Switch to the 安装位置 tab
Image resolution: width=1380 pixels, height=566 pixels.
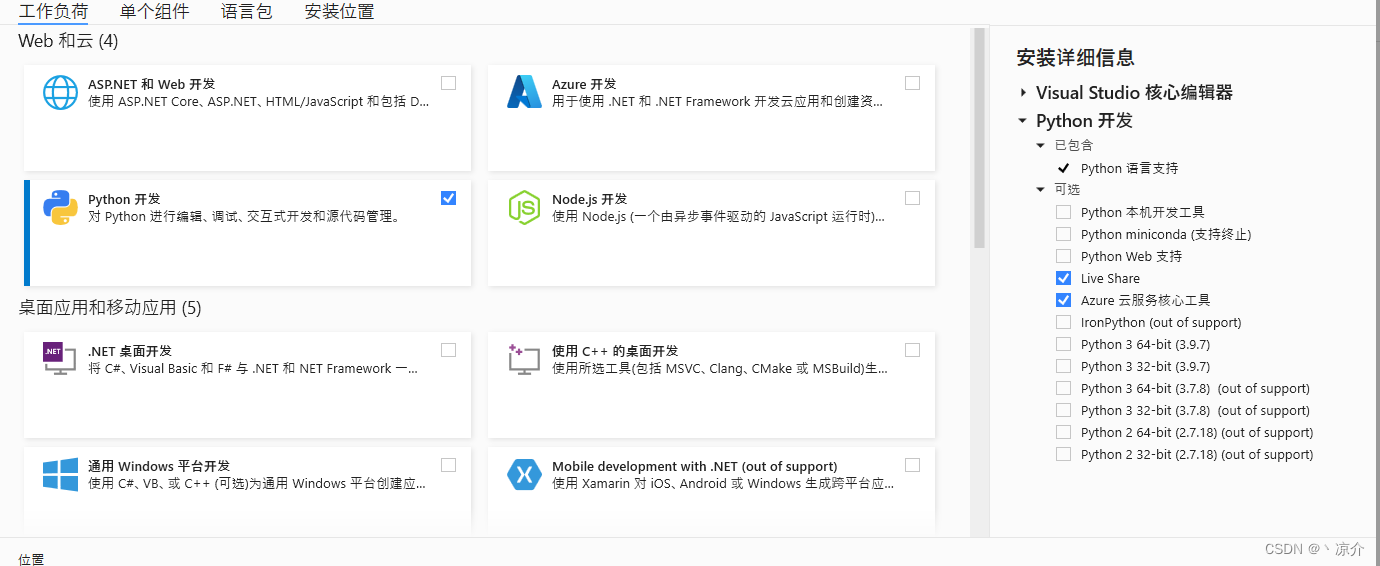pos(340,12)
